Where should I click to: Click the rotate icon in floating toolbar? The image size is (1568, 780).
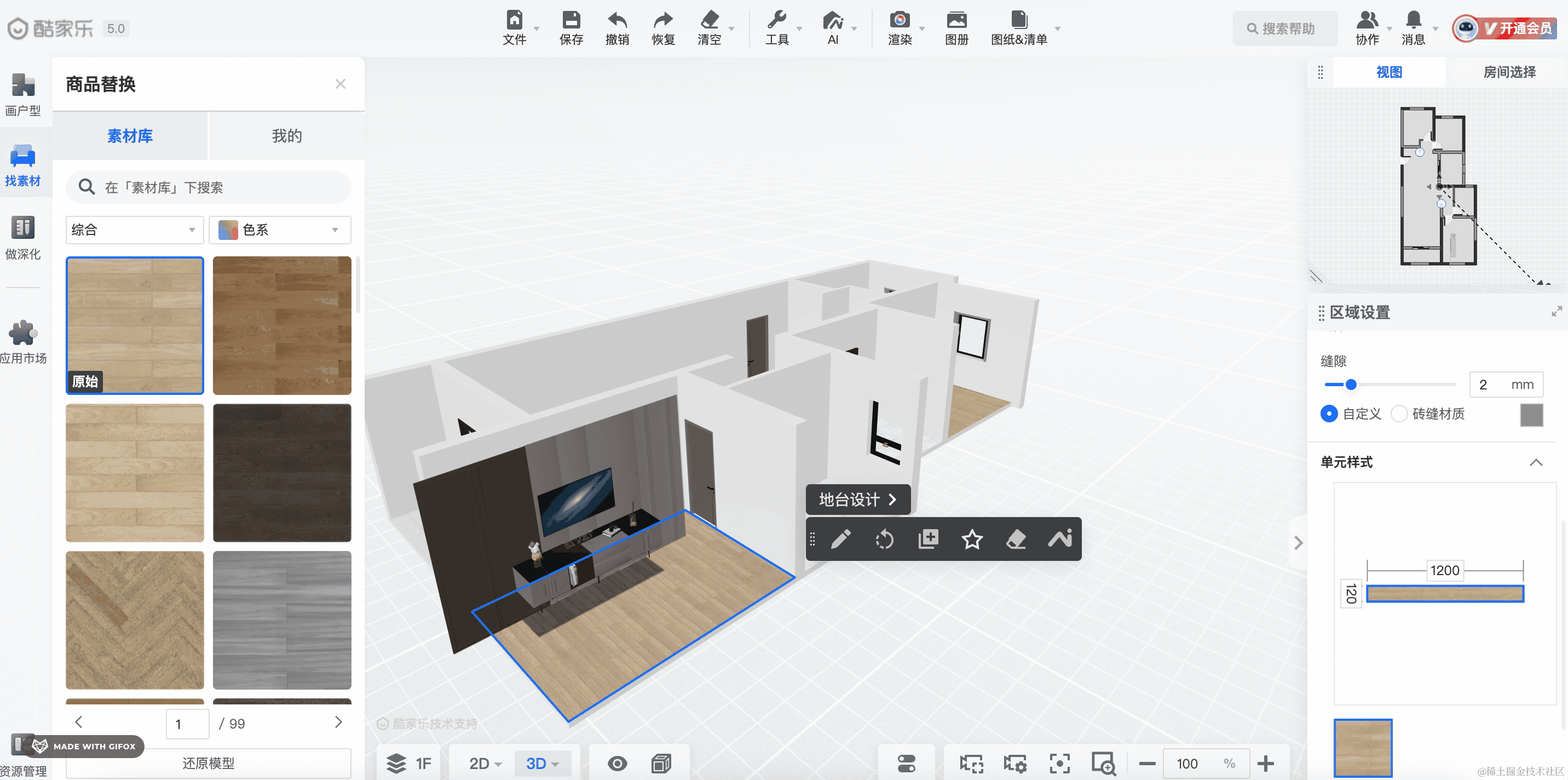coord(884,539)
